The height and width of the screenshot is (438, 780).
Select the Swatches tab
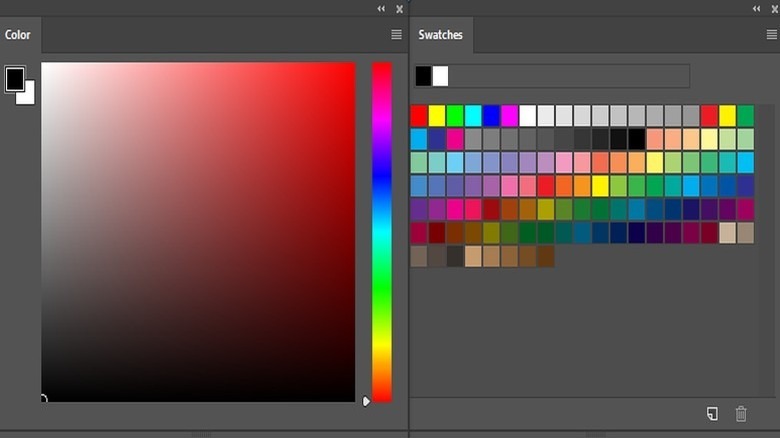(441, 35)
